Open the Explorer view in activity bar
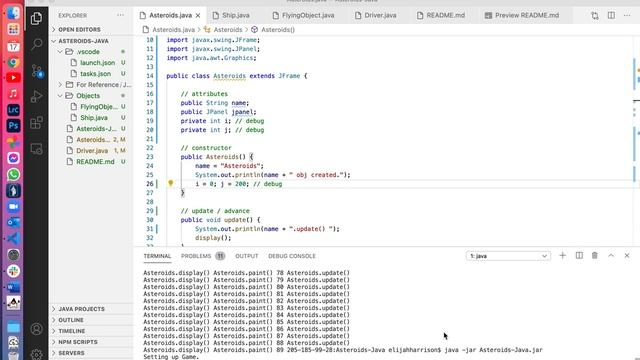The image size is (640, 360). [x=36, y=18]
